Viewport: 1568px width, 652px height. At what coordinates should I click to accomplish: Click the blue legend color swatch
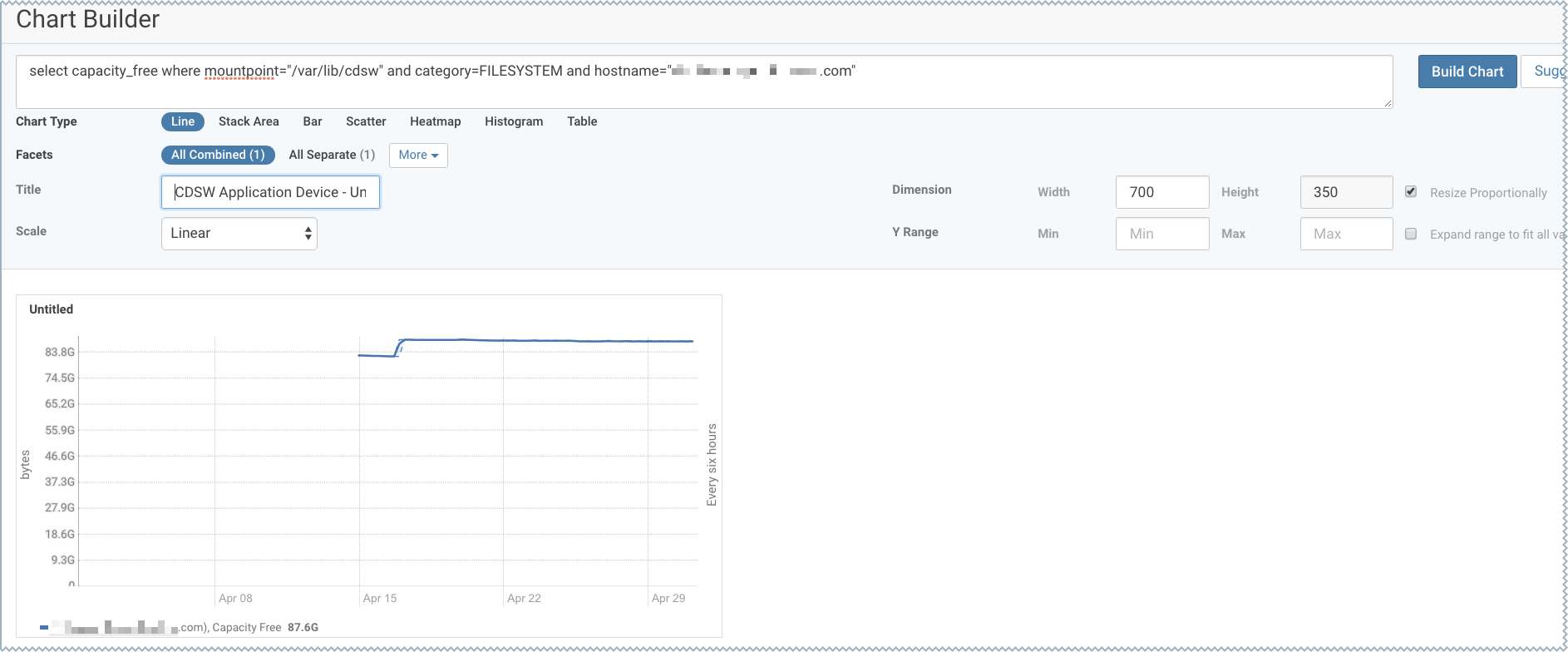[43, 628]
